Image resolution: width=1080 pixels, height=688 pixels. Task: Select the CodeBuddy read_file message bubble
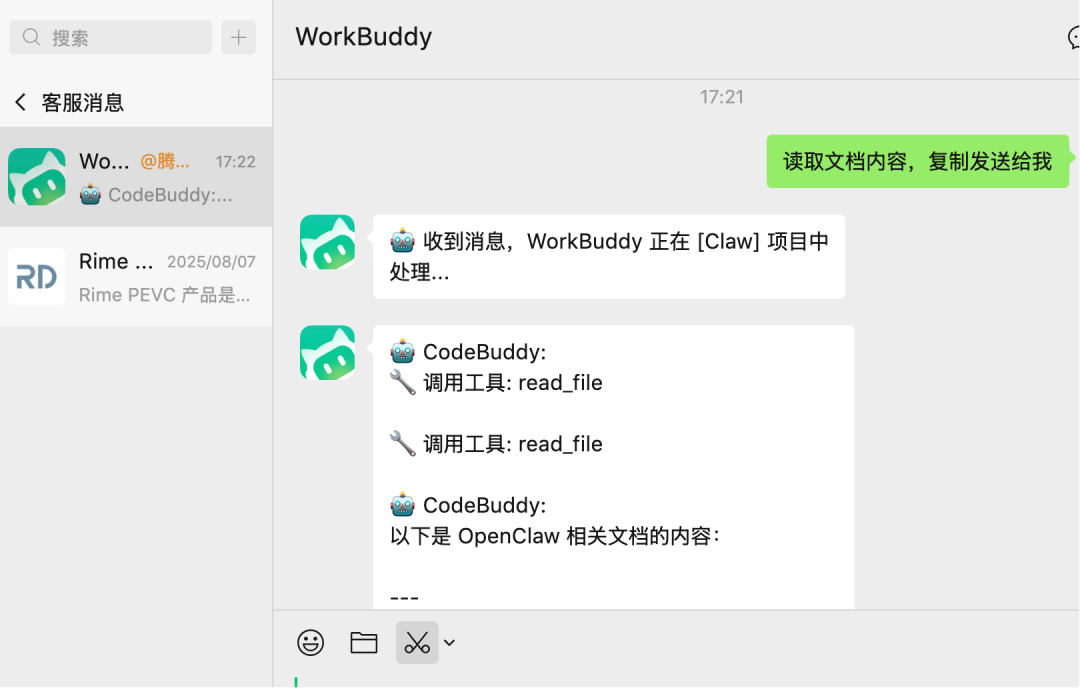[x=614, y=468]
